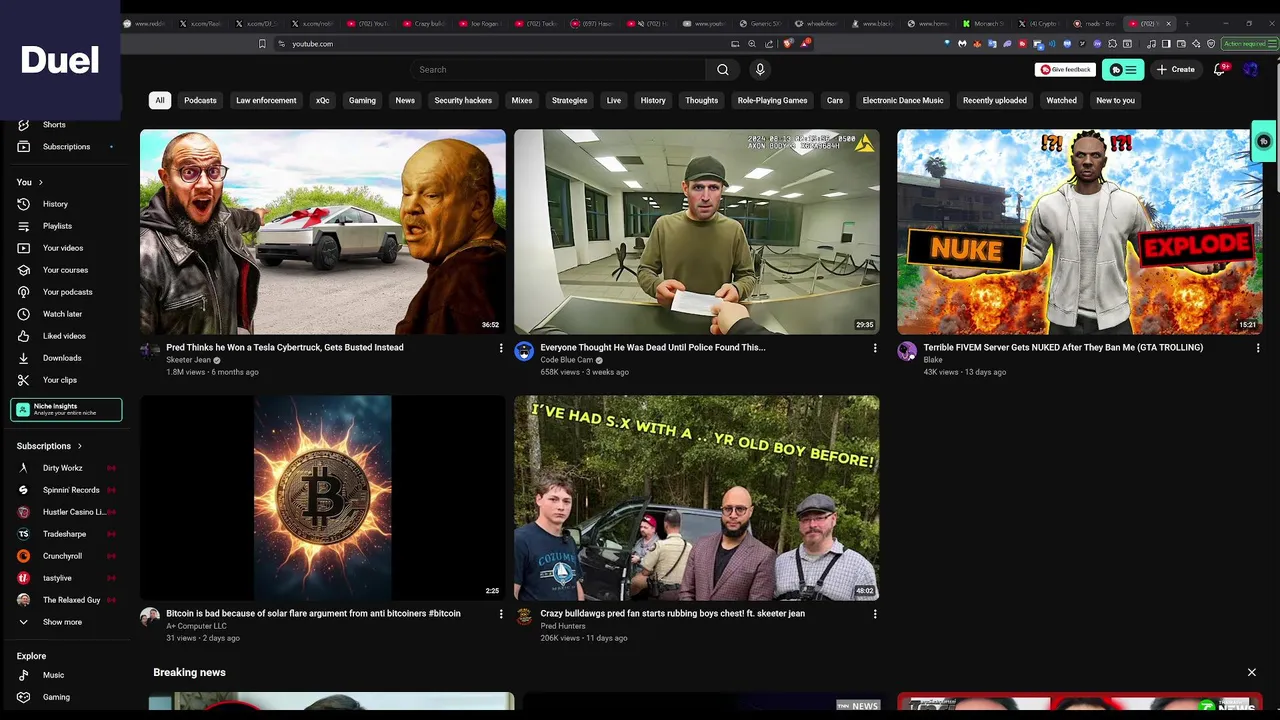Play NUKE EXPLODE thumbnail video
Screen dimensions: 1280x720
click(x=1080, y=232)
